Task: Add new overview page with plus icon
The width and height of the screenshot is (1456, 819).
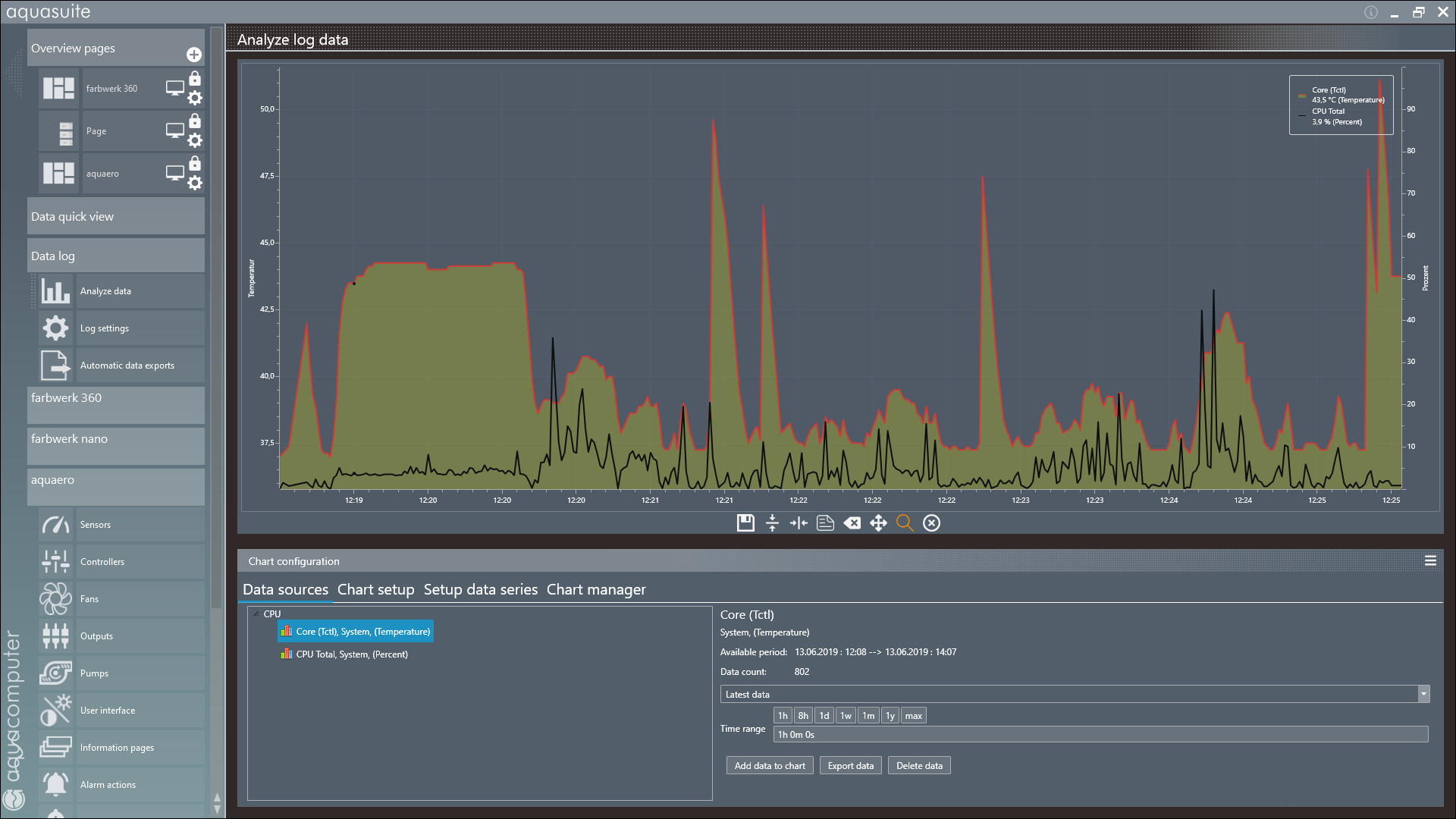Action: pyautogui.click(x=194, y=55)
